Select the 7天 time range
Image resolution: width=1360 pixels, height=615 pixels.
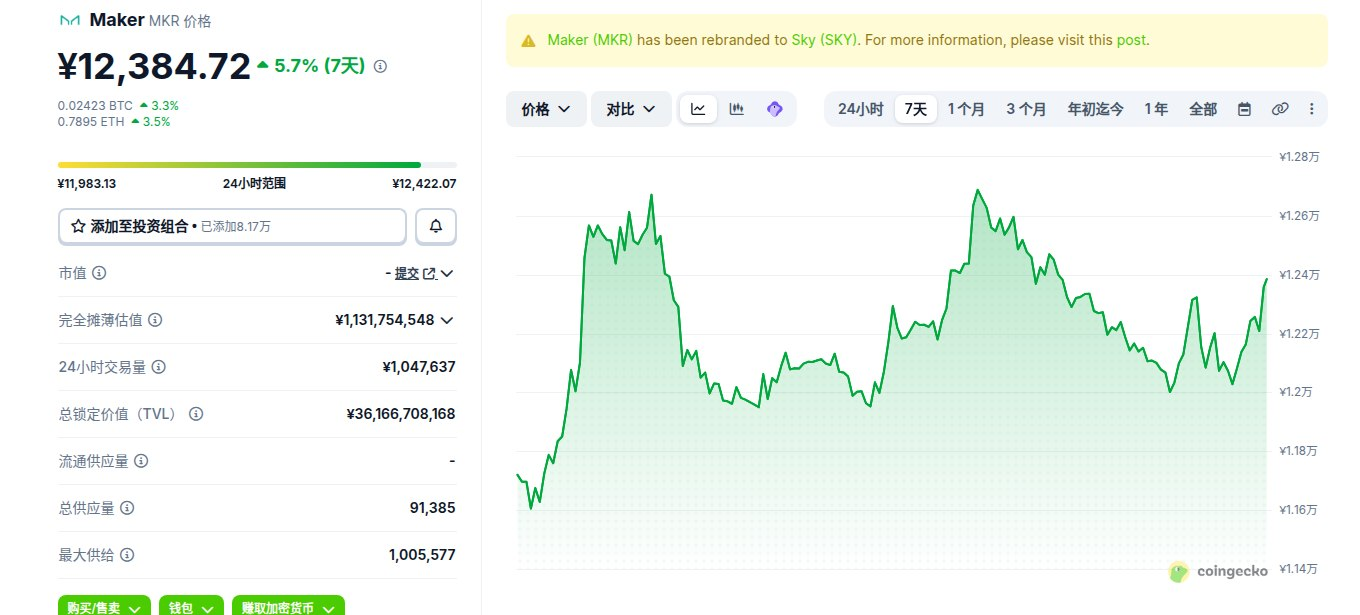point(916,109)
